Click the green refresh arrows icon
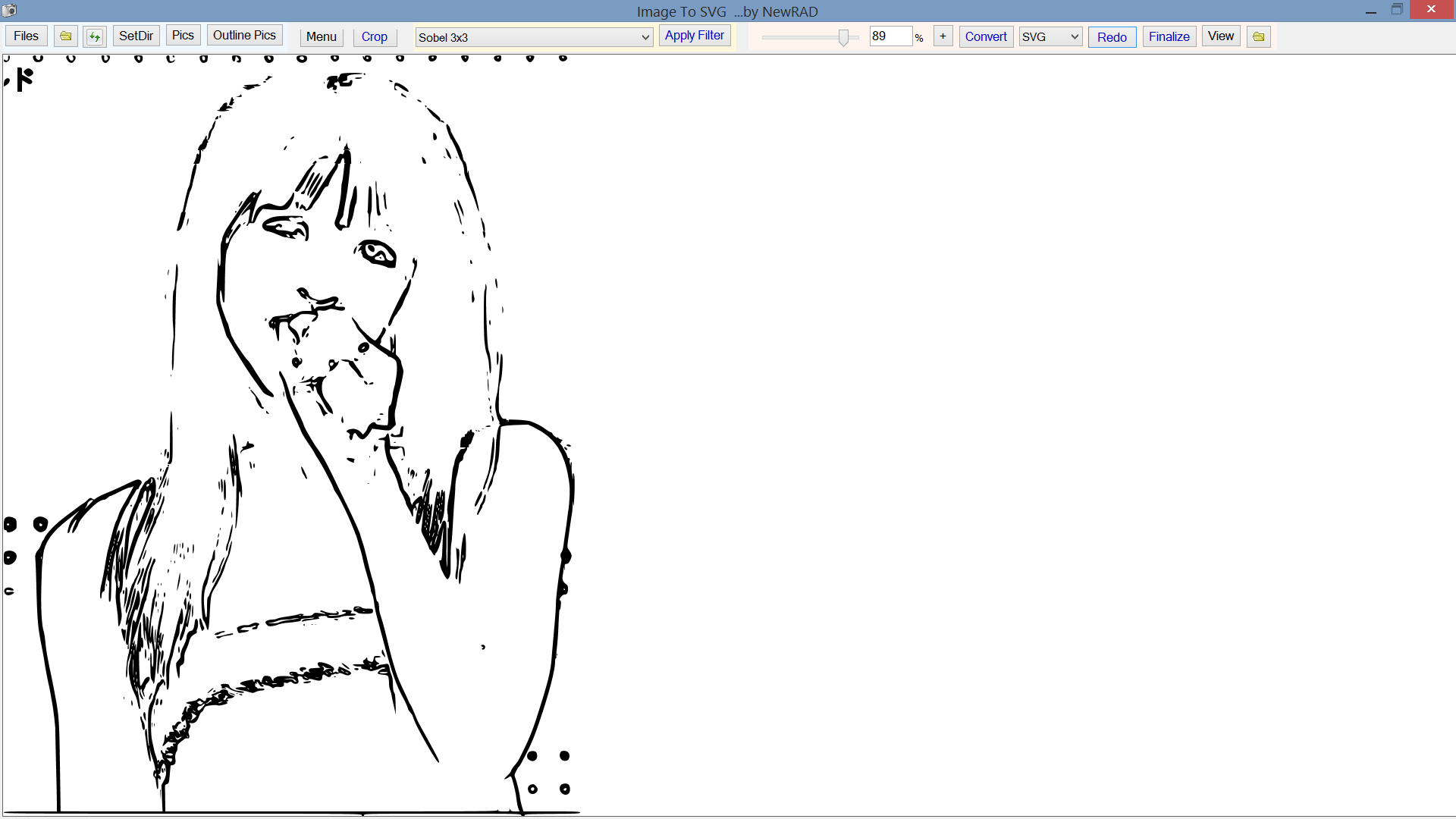Viewport: 1456px width, 819px height. pos(95,36)
